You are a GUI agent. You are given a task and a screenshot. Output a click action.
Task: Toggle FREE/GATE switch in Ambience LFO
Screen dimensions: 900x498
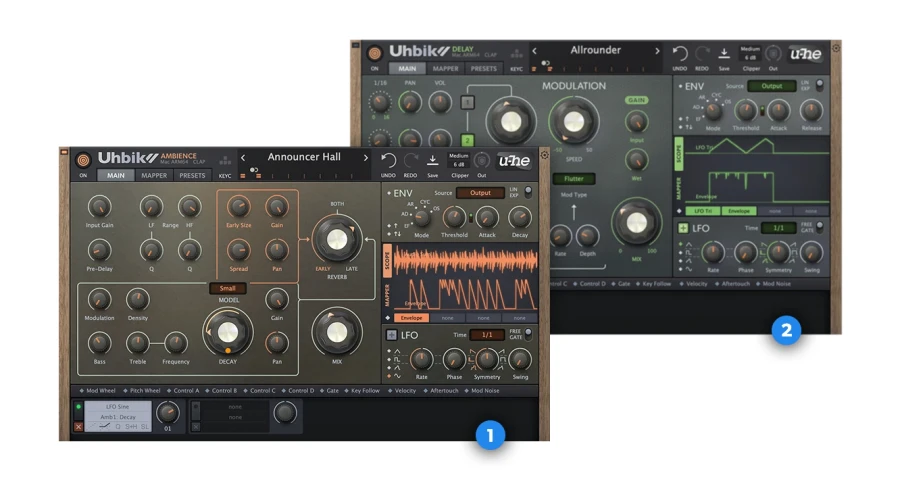(x=528, y=333)
